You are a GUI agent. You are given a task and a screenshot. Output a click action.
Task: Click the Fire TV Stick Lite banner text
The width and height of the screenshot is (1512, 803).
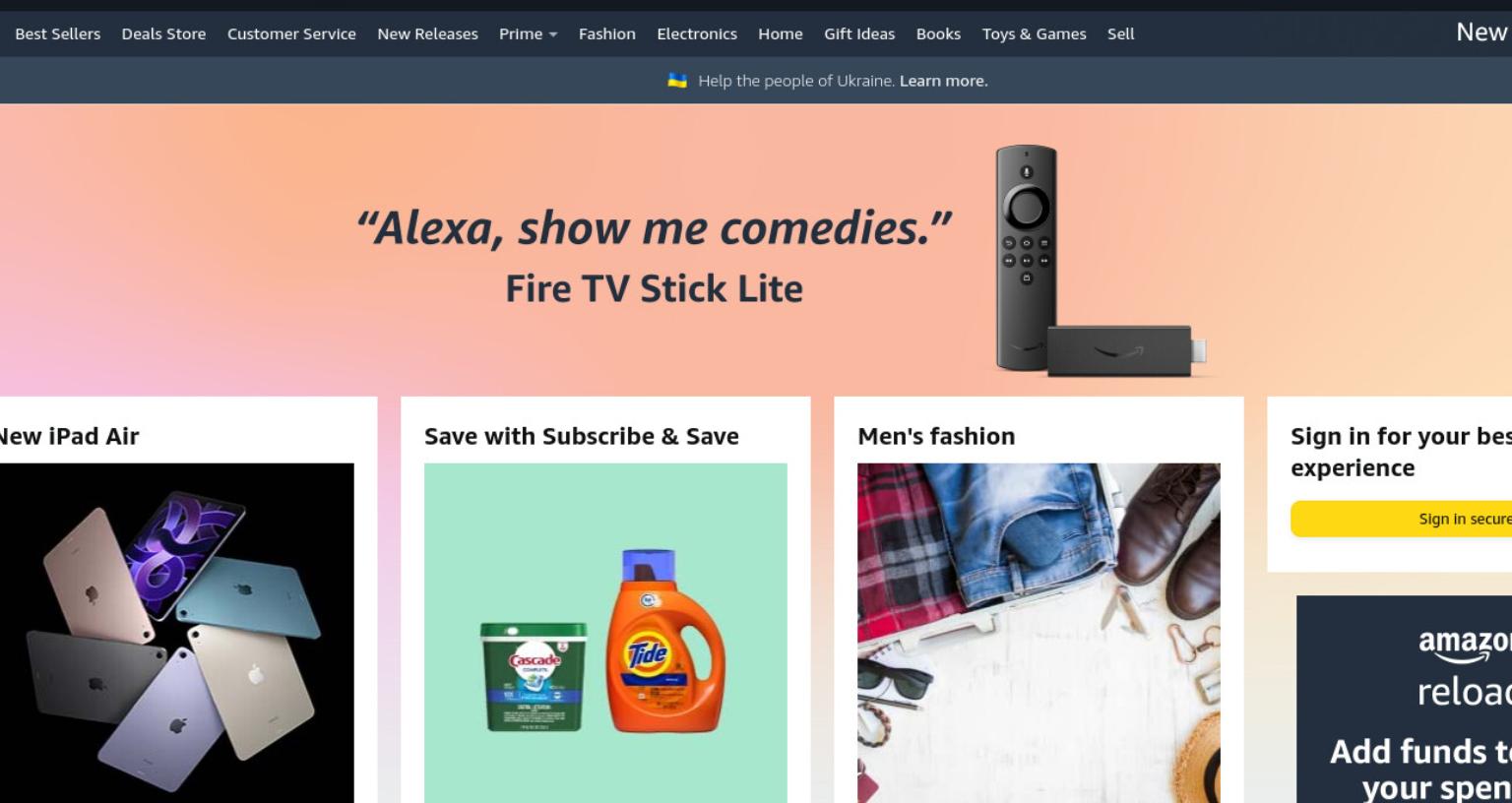point(654,288)
